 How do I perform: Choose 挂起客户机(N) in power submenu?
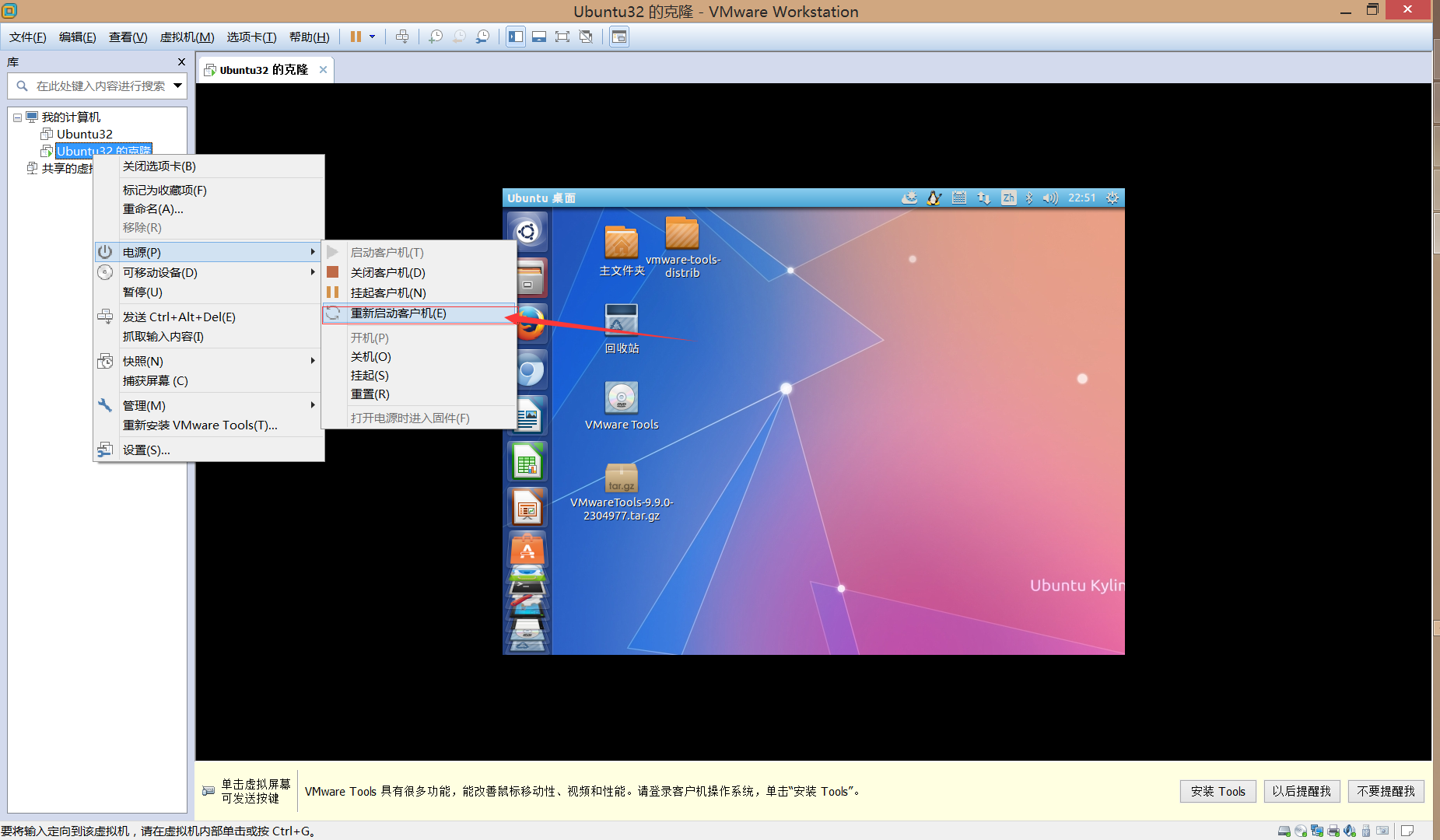tap(419, 293)
